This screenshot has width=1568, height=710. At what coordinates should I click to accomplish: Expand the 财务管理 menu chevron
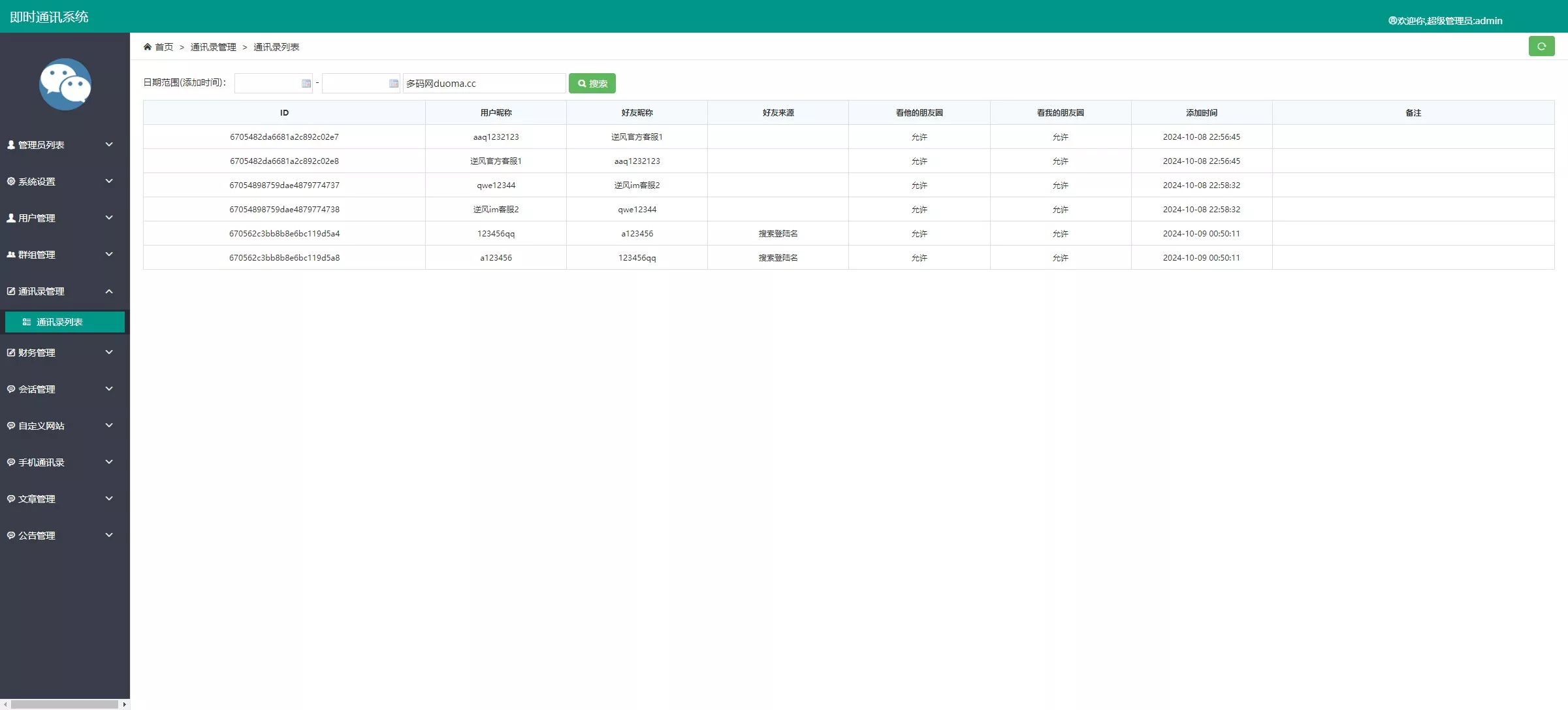pyautogui.click(x=109, y=353)
